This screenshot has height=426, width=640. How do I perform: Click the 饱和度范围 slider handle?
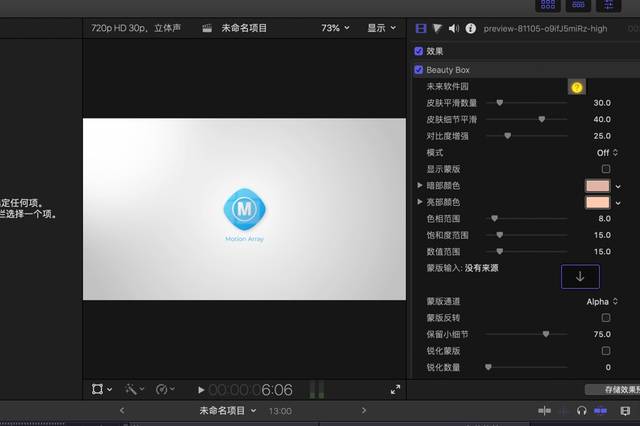[x=500, y=235]
